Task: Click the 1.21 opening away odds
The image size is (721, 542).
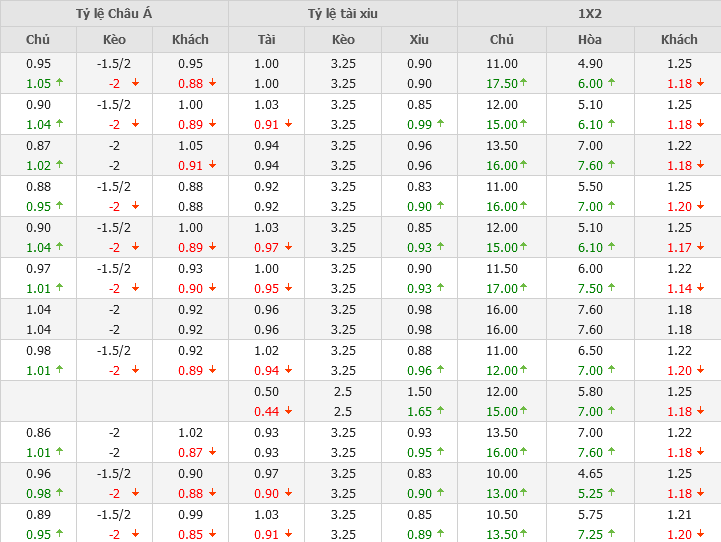Action: point(679,514)
